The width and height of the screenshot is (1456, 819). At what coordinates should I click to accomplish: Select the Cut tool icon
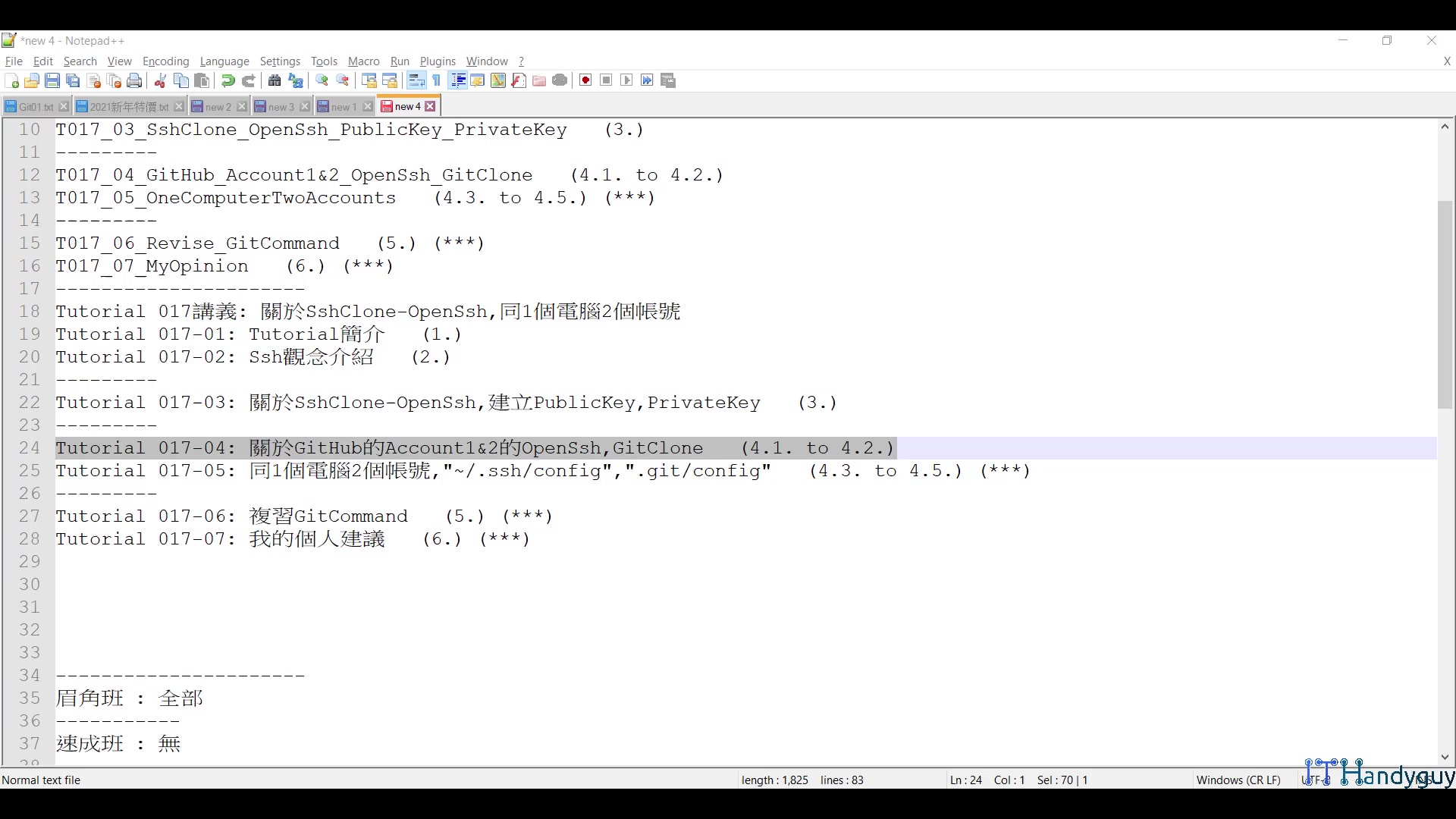pyautogui.click(x=160, y=80)
